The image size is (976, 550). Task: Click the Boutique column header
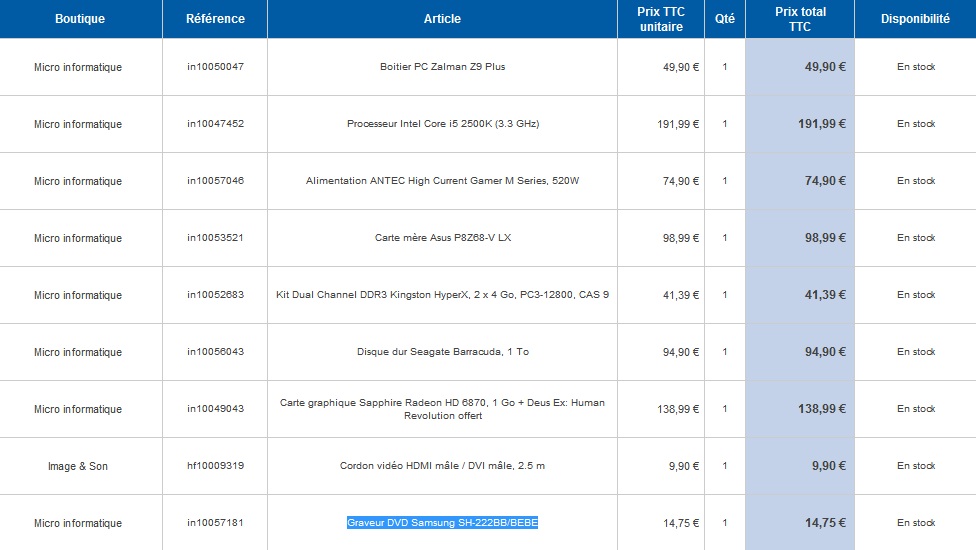click(x=80, y=19)
